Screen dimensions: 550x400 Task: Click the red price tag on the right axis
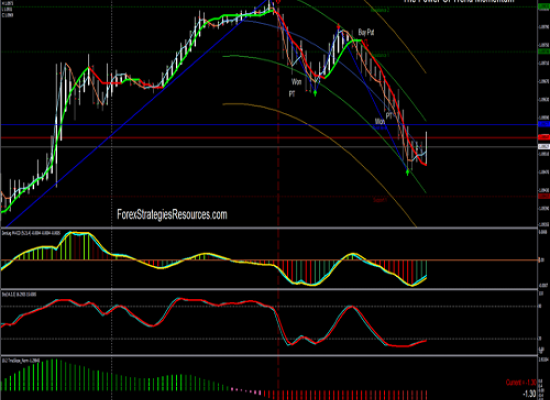click(x=544, y=137)
